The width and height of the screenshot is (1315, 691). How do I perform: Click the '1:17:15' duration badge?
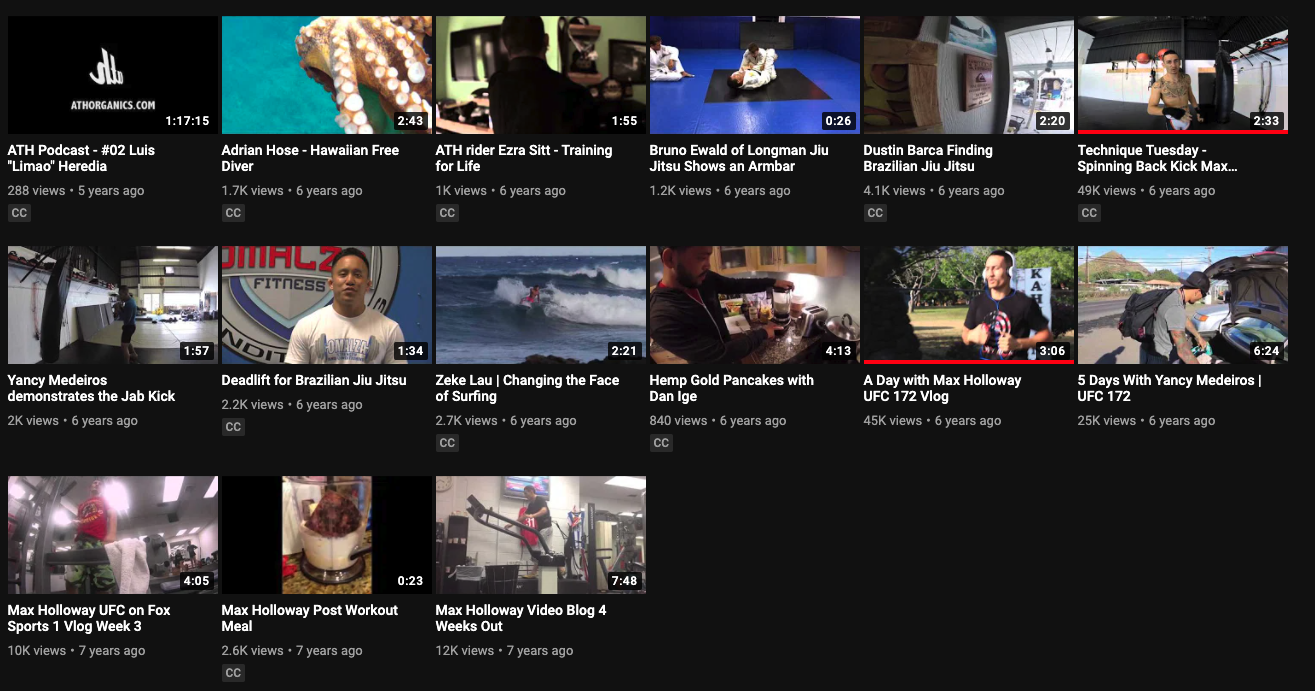tap(187, 121)
